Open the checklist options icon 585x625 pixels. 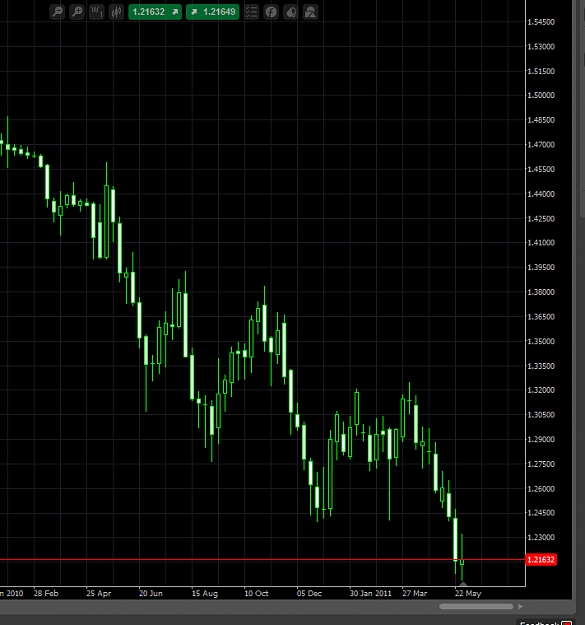251,12
